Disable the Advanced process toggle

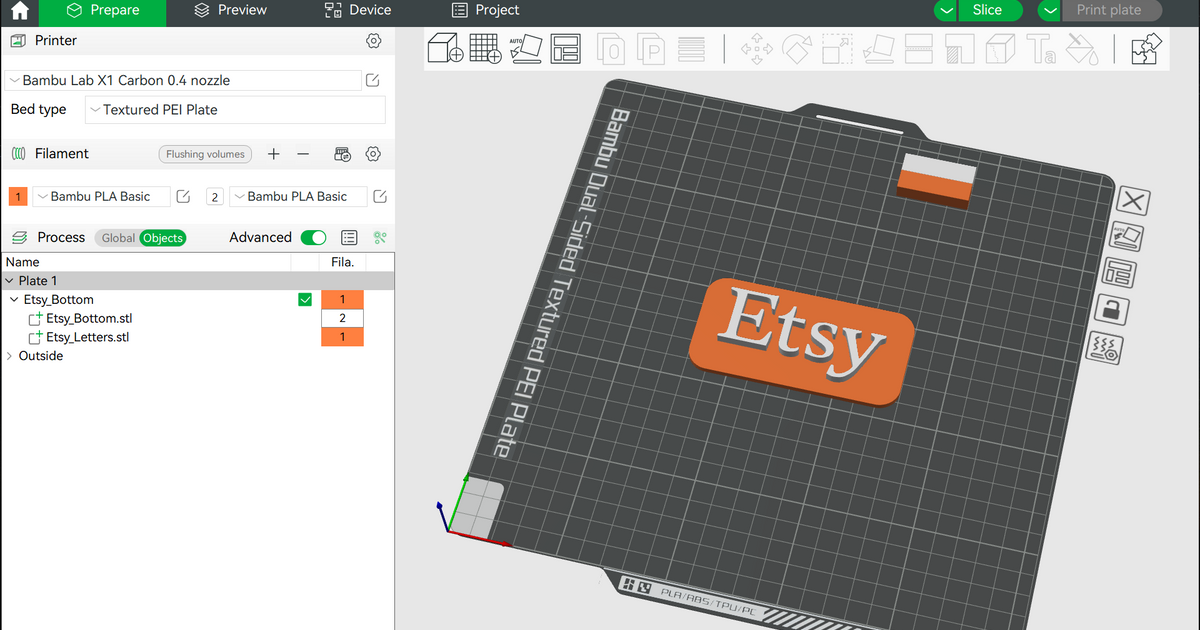(x=313, y=237)
